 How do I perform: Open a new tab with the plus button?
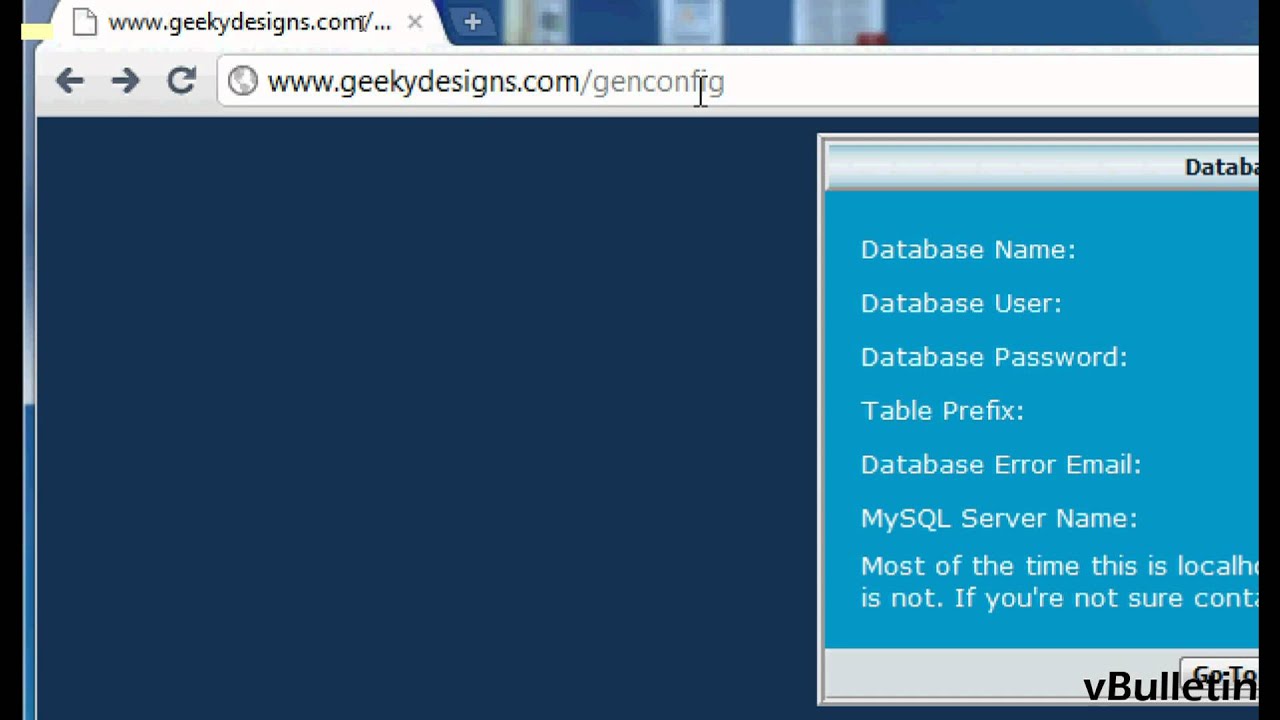click(x=472, y=22)
